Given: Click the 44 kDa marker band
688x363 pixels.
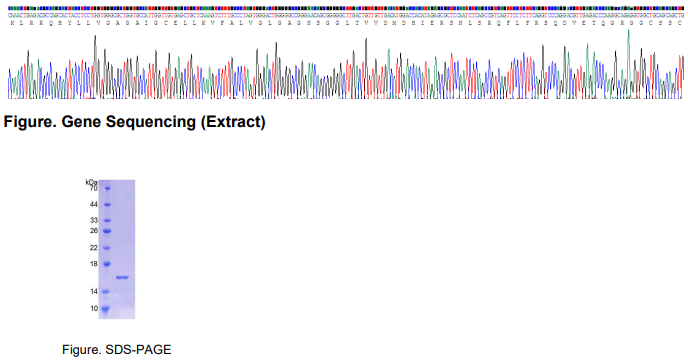Looking at the screenshot, I should (x=107, y=205).
